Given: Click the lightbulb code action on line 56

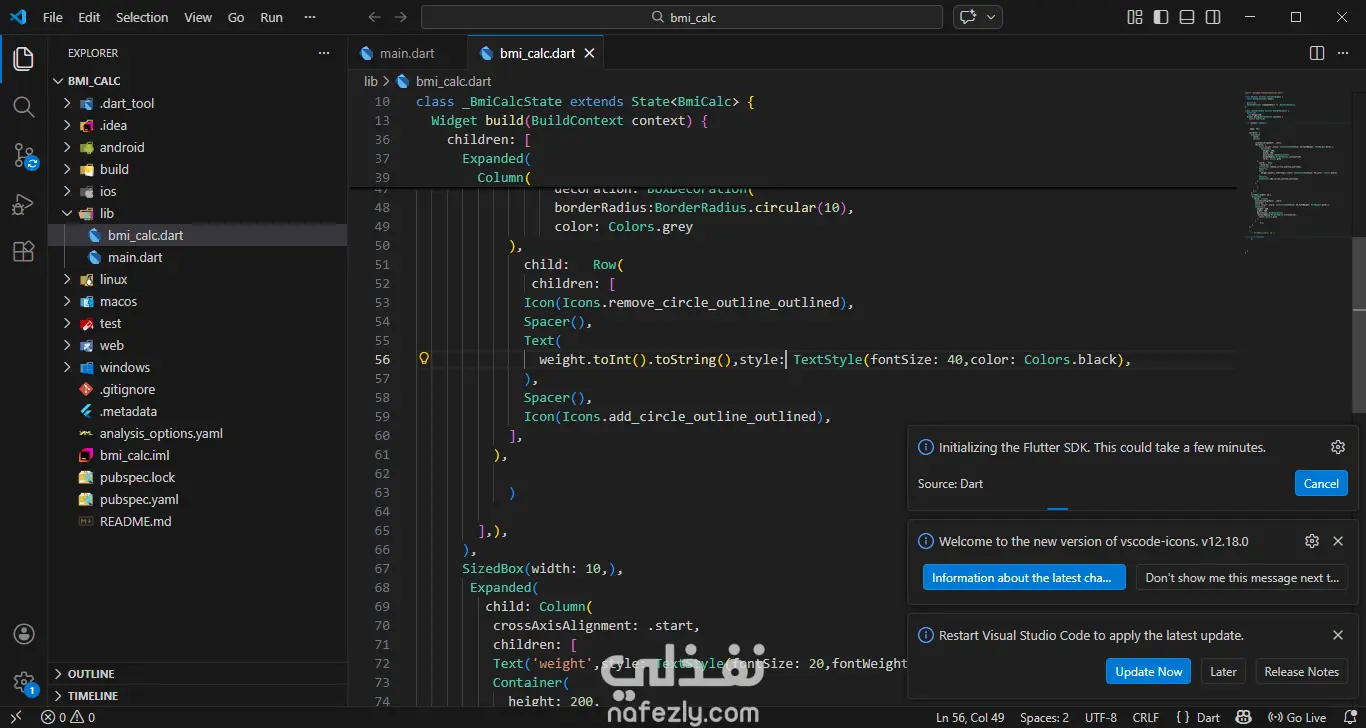Looking at the screenshot, I should [x=424, y=358].
